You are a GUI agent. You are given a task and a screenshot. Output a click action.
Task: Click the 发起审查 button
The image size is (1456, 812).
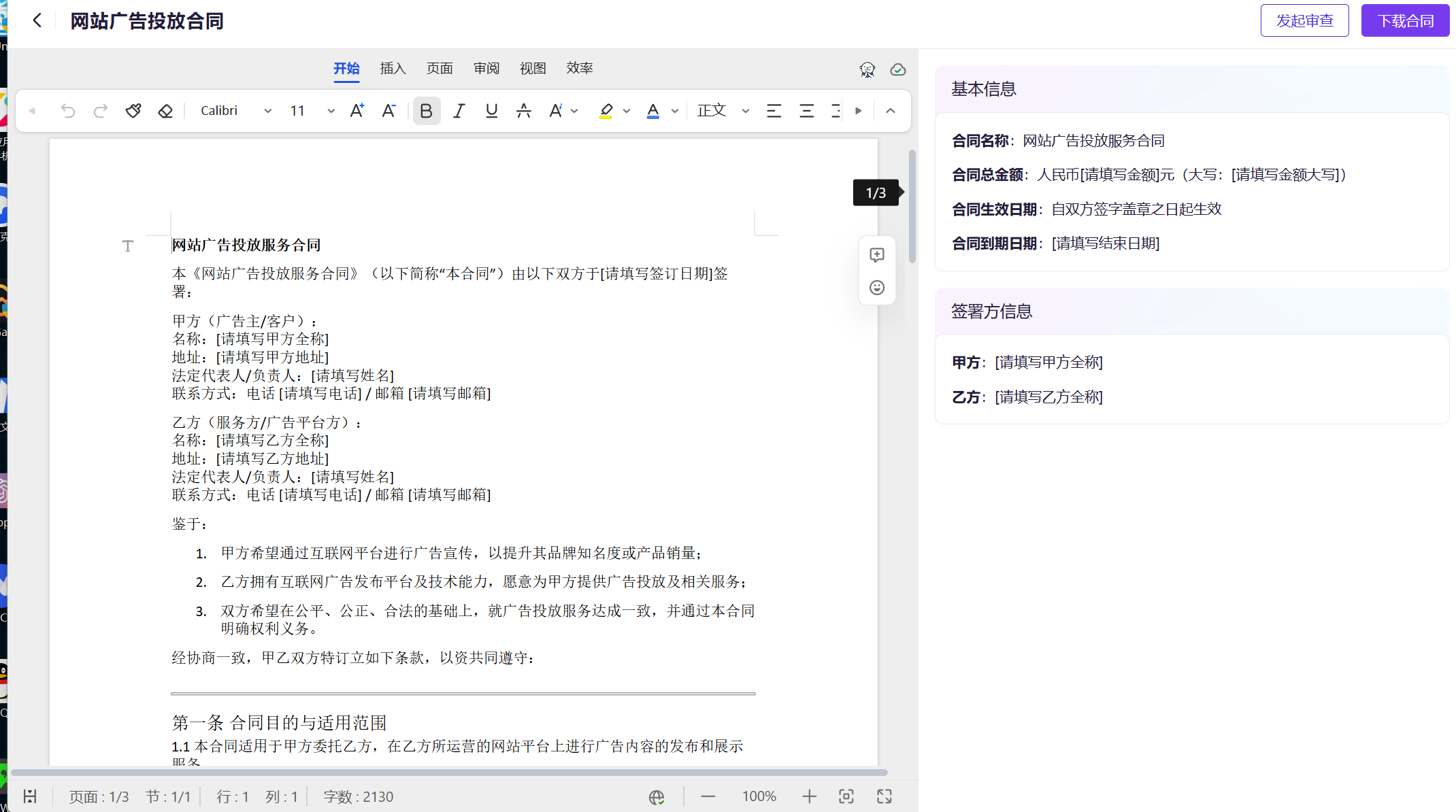pyautogui.click(x=1304, y=20)
